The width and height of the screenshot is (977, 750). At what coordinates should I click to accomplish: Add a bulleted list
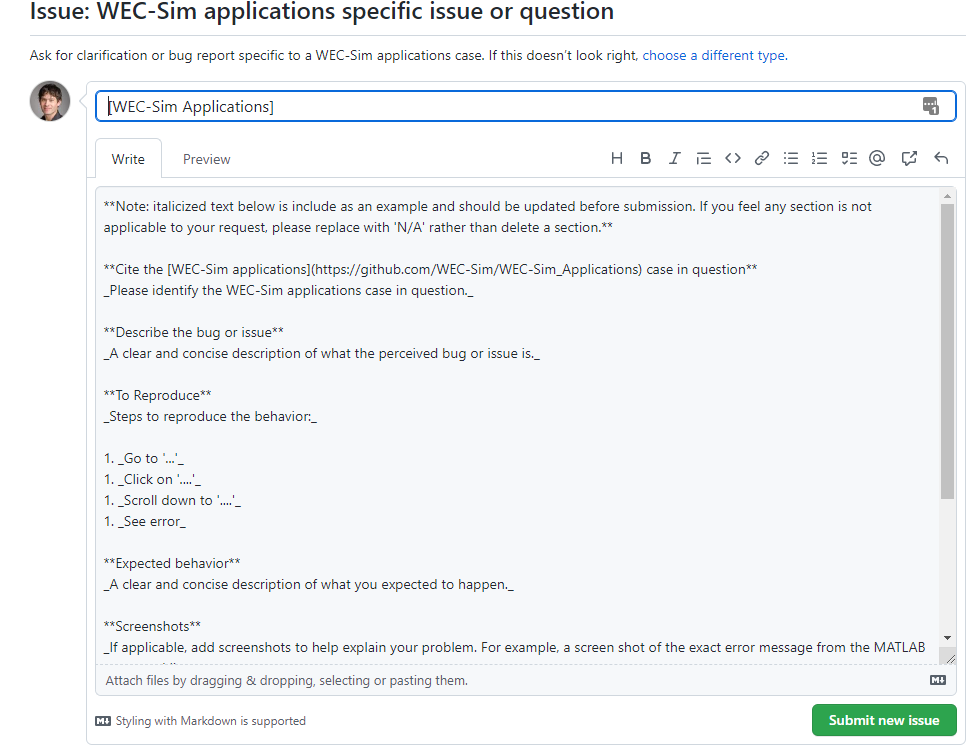point(791,157)
